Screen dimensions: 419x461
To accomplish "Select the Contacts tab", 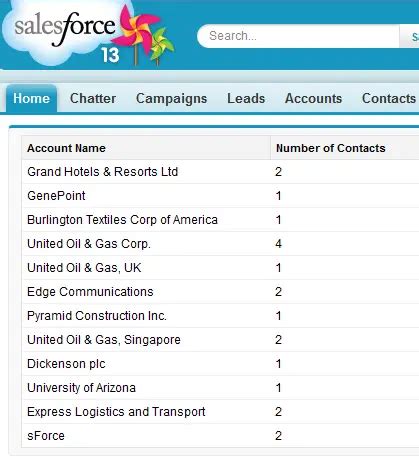I will click(389, 98).
